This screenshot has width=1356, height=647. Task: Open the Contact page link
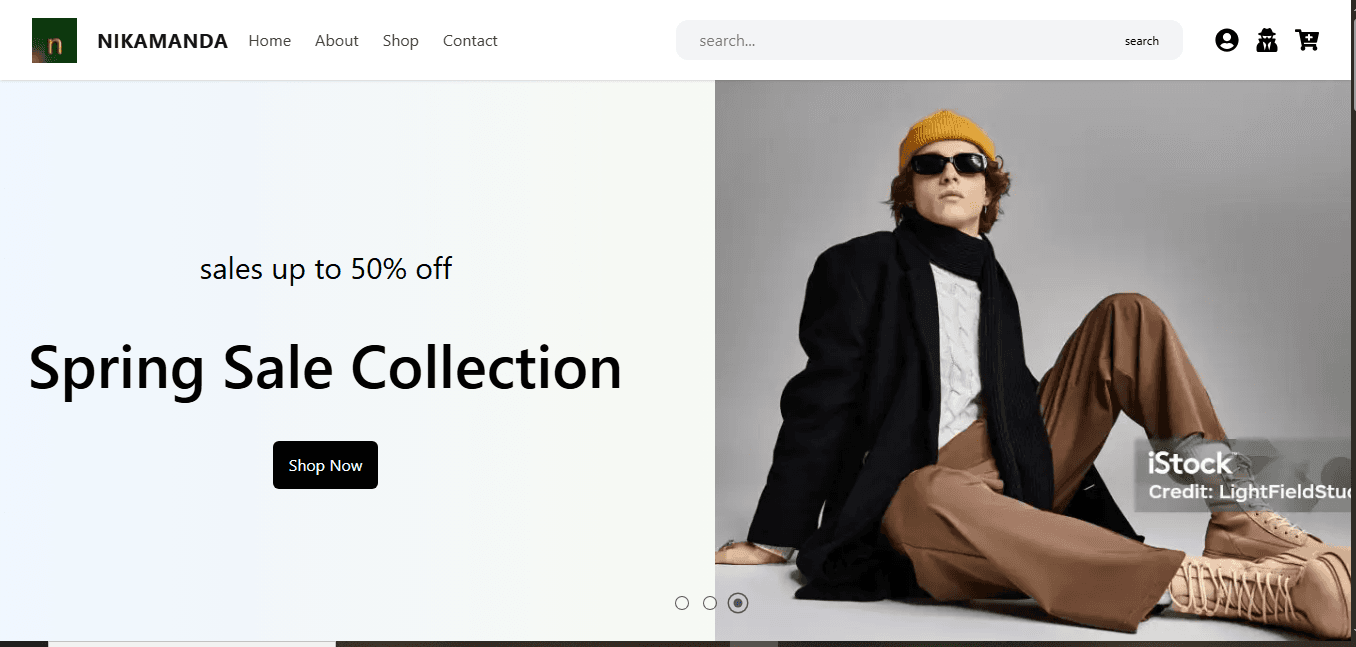tap(470, 40)
